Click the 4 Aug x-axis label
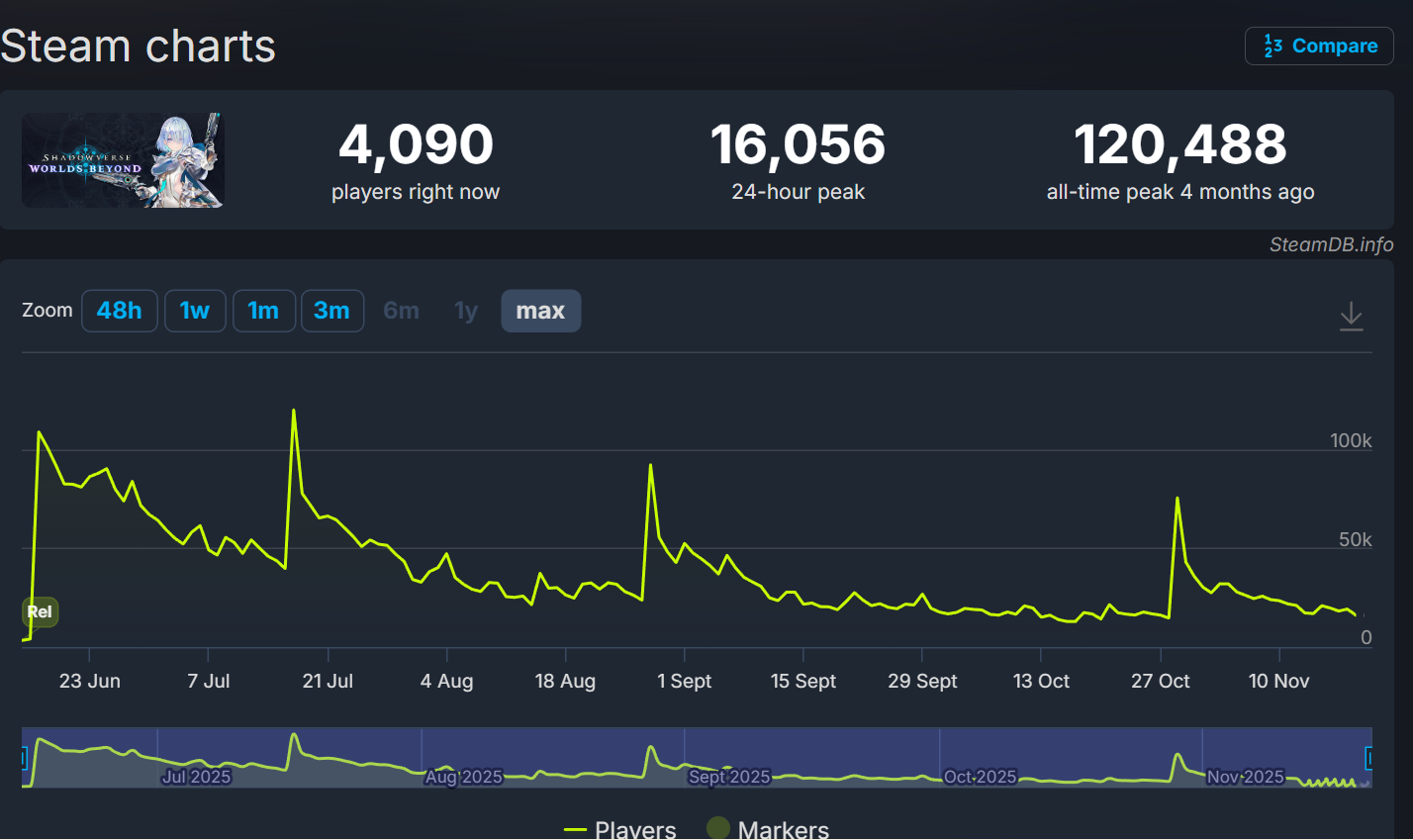The image size is (1413, 840). (x=446, y=681)
